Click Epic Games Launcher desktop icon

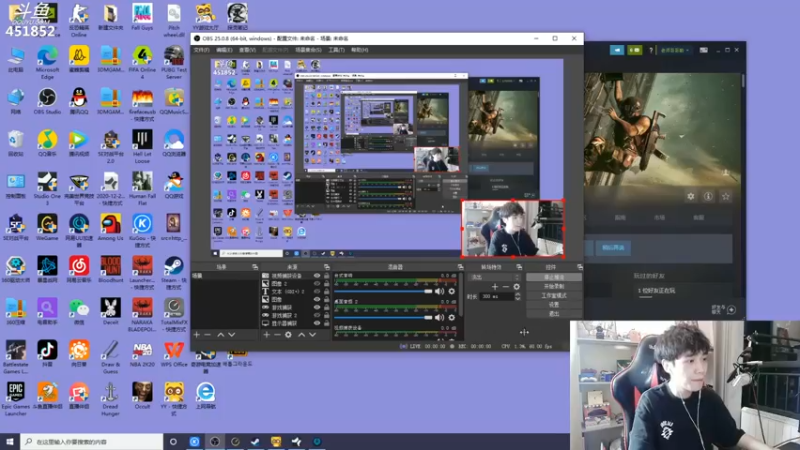tap(15, 399)
